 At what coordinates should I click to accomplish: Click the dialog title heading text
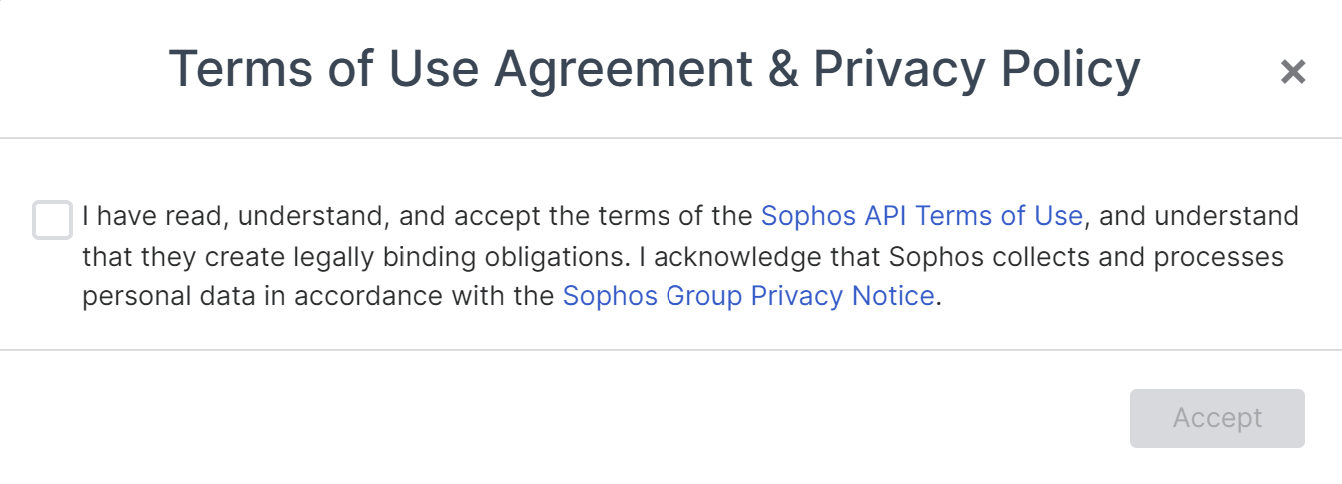click(x=654, y=70)
